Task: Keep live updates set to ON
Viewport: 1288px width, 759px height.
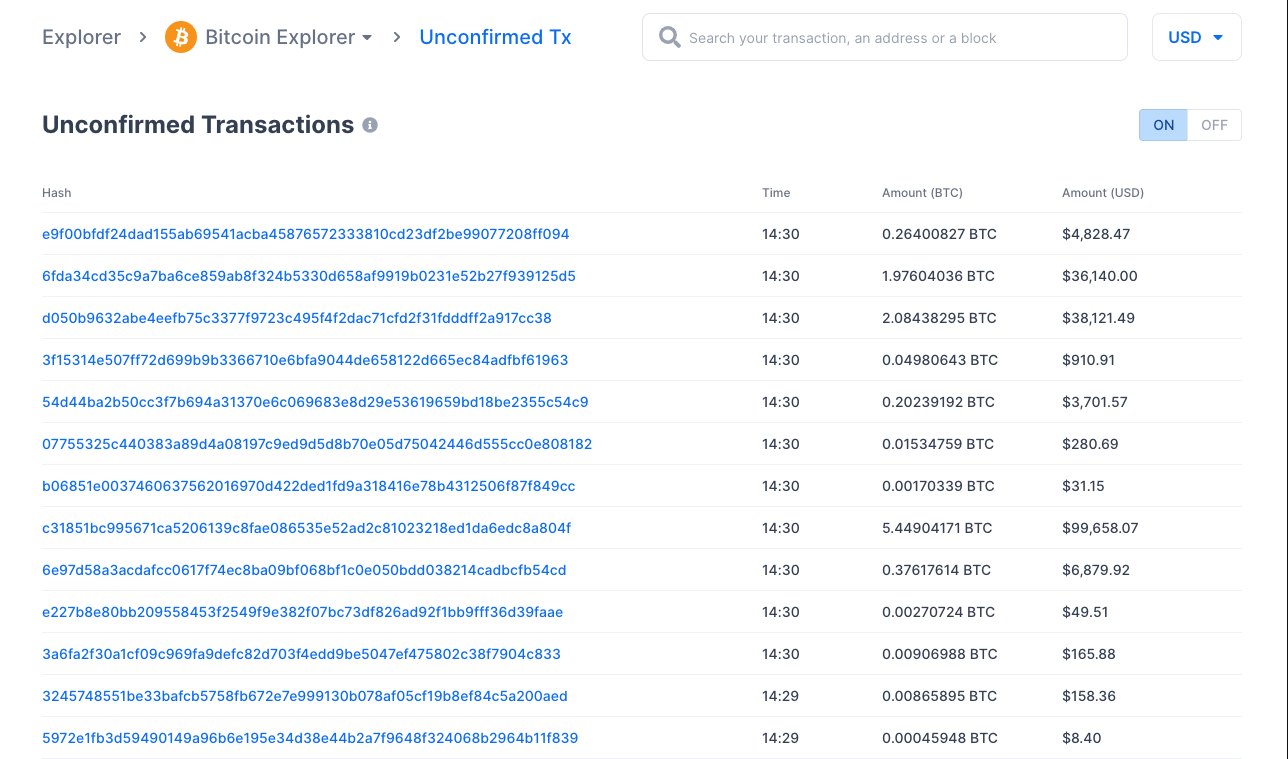Action: 1163,124
